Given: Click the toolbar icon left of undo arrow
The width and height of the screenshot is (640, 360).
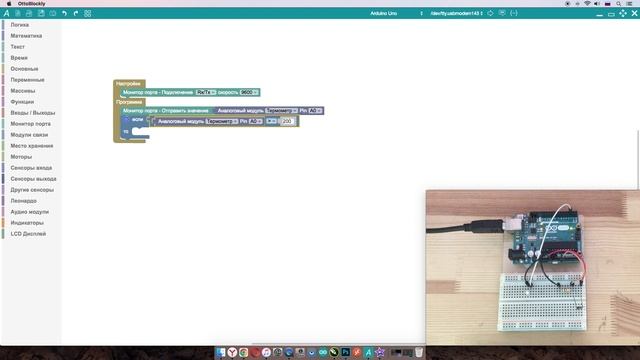Looking at the screenshot, I should 53,13.
